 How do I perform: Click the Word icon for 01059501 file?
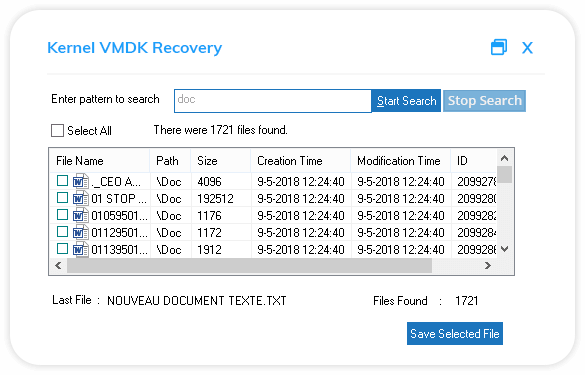(x=81, y=216)
